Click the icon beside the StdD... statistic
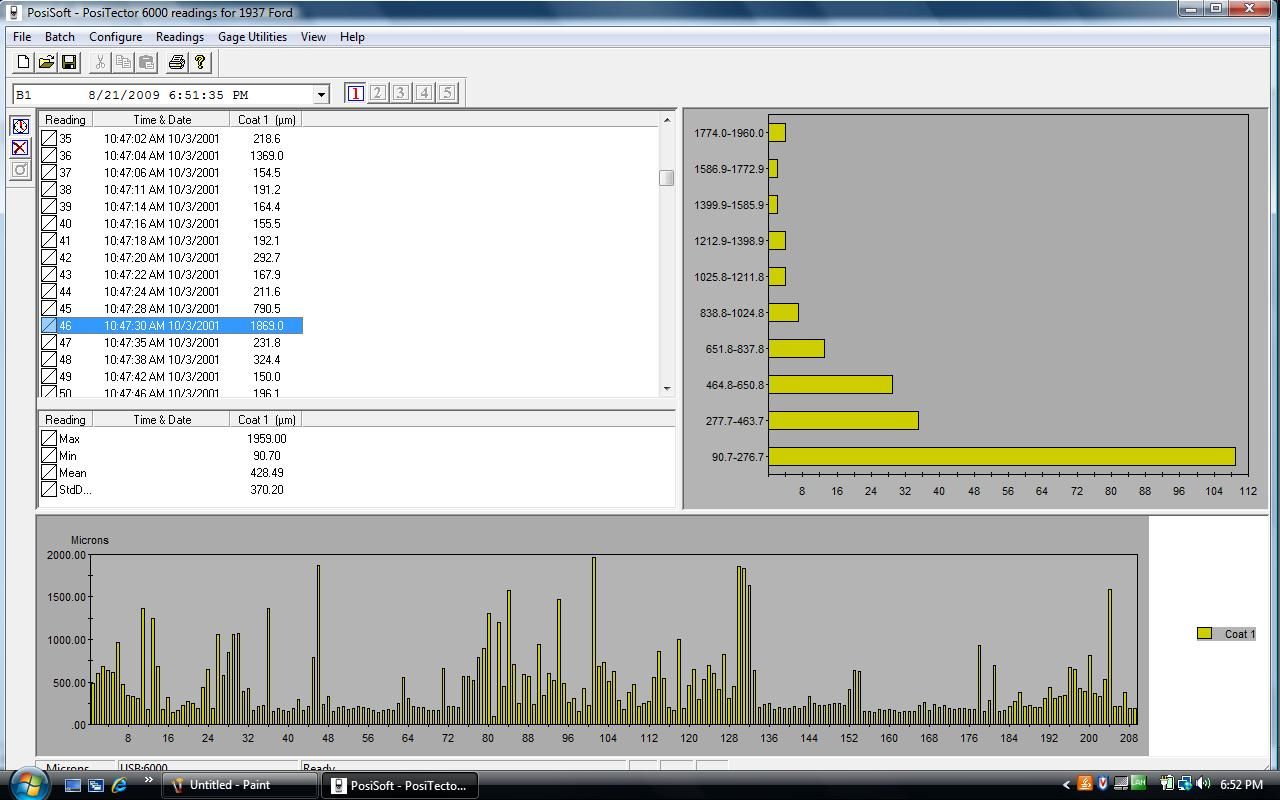1280x800 pixels. tap(49, 490)
